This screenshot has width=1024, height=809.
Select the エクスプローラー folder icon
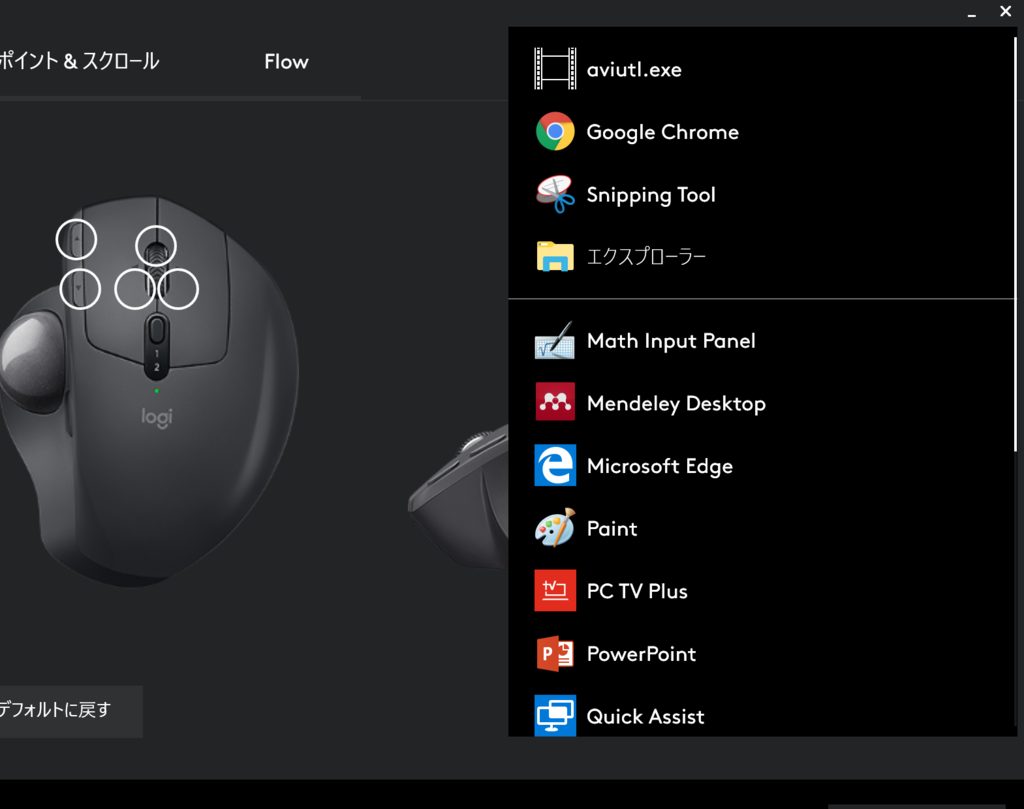click(555, 256)
